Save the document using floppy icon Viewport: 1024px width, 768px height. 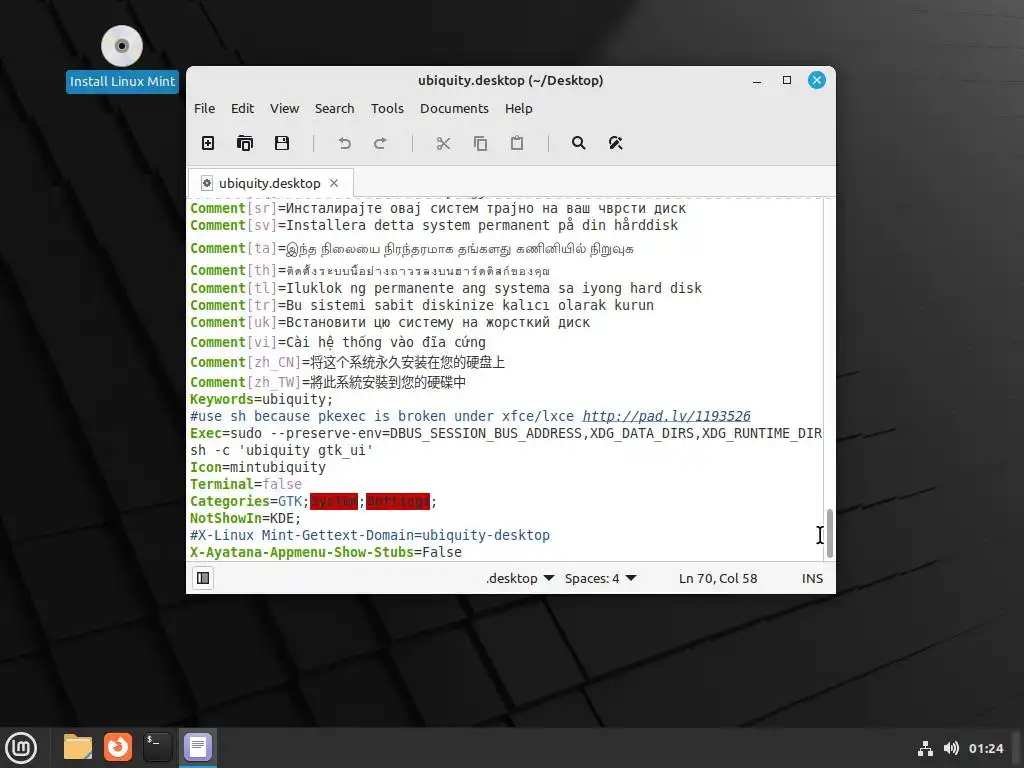(281, 143)
